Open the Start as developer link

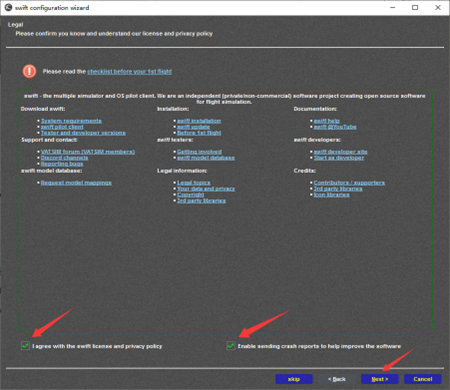(339, 158)
